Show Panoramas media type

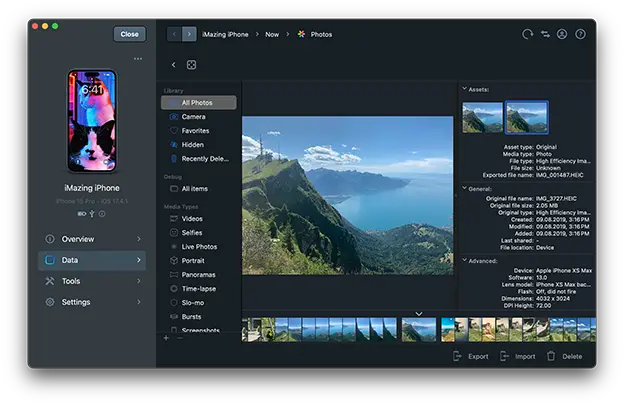tap(199, 275)
